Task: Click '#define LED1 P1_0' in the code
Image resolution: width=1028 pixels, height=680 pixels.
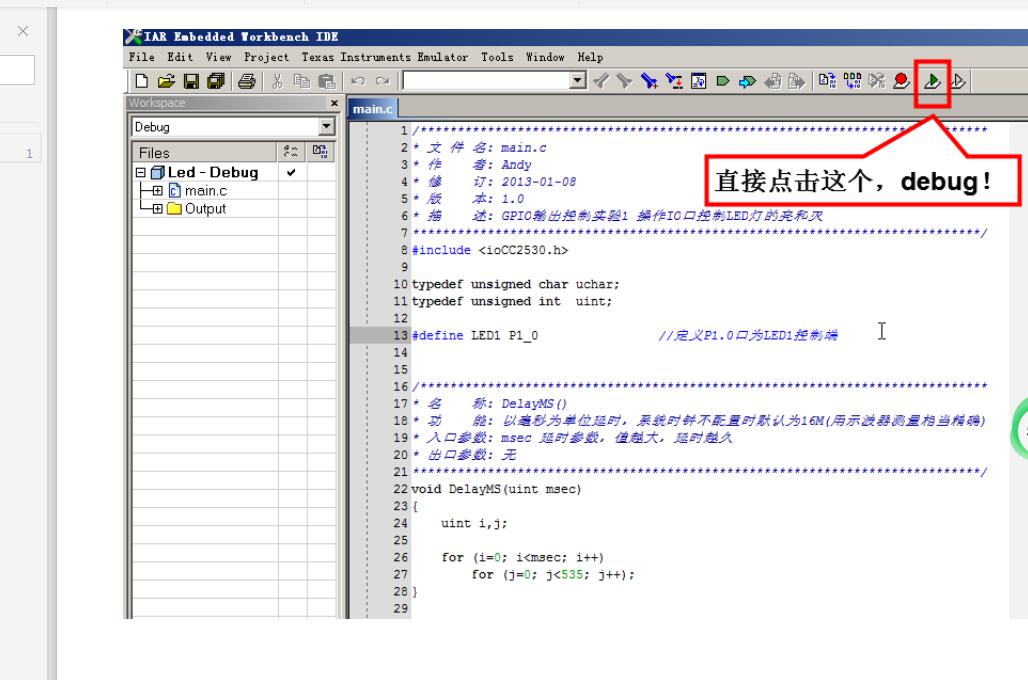Action: click(x=475, y=336)
